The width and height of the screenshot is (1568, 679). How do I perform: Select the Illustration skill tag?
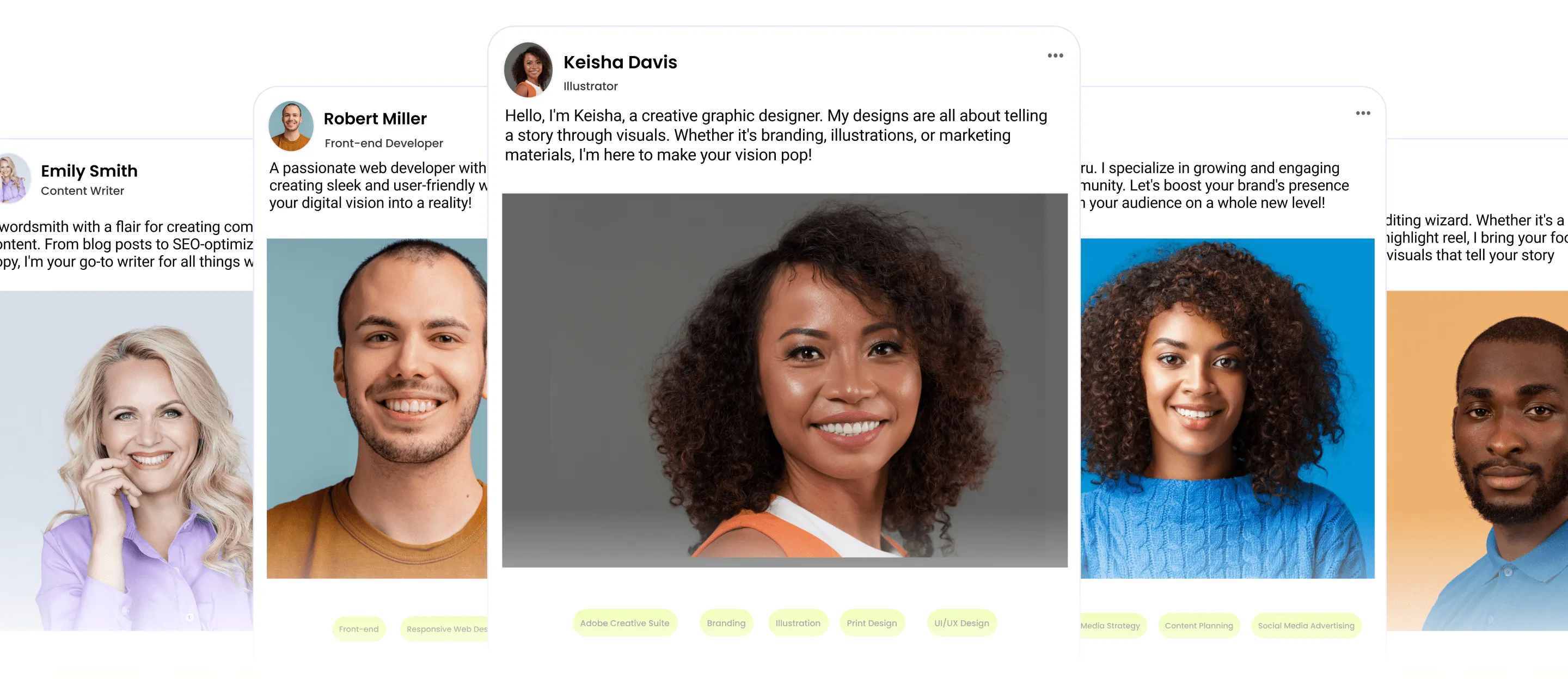pos(798,623)
